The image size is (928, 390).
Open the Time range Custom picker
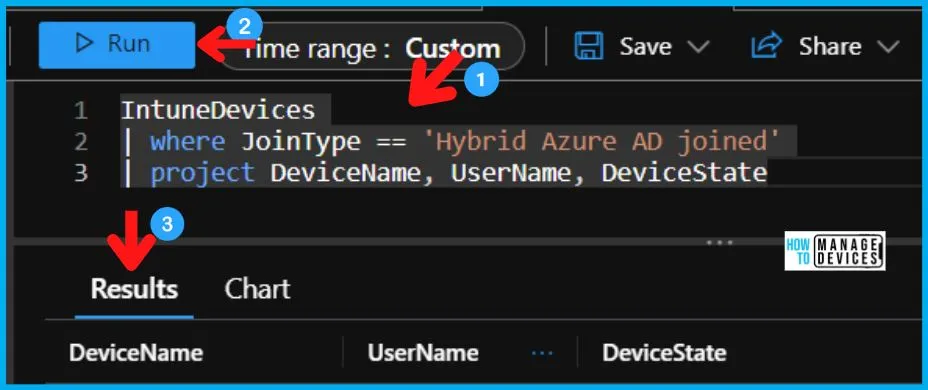[371, 47]
